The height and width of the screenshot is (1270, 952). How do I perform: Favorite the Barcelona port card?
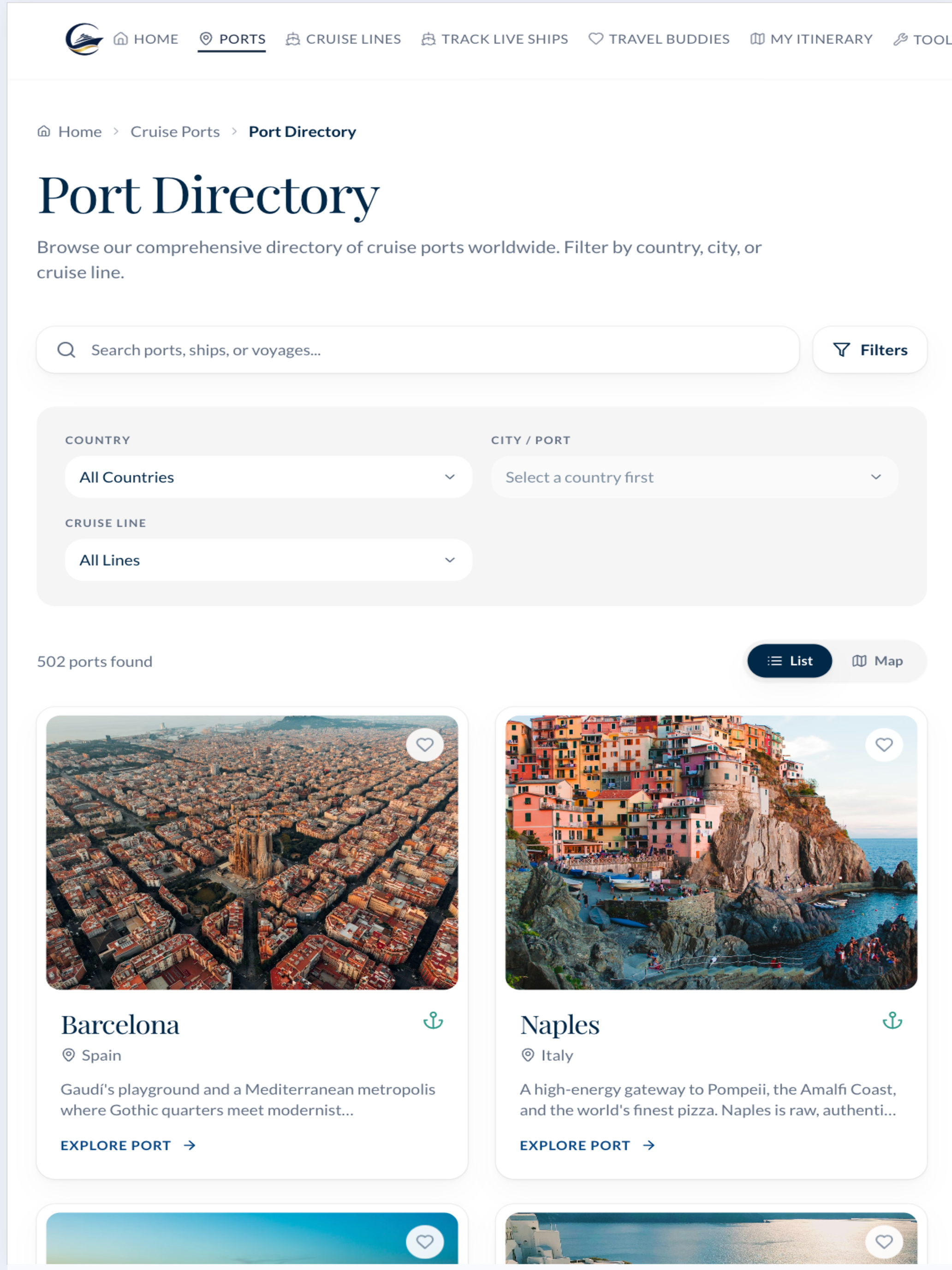coord(425,745)
